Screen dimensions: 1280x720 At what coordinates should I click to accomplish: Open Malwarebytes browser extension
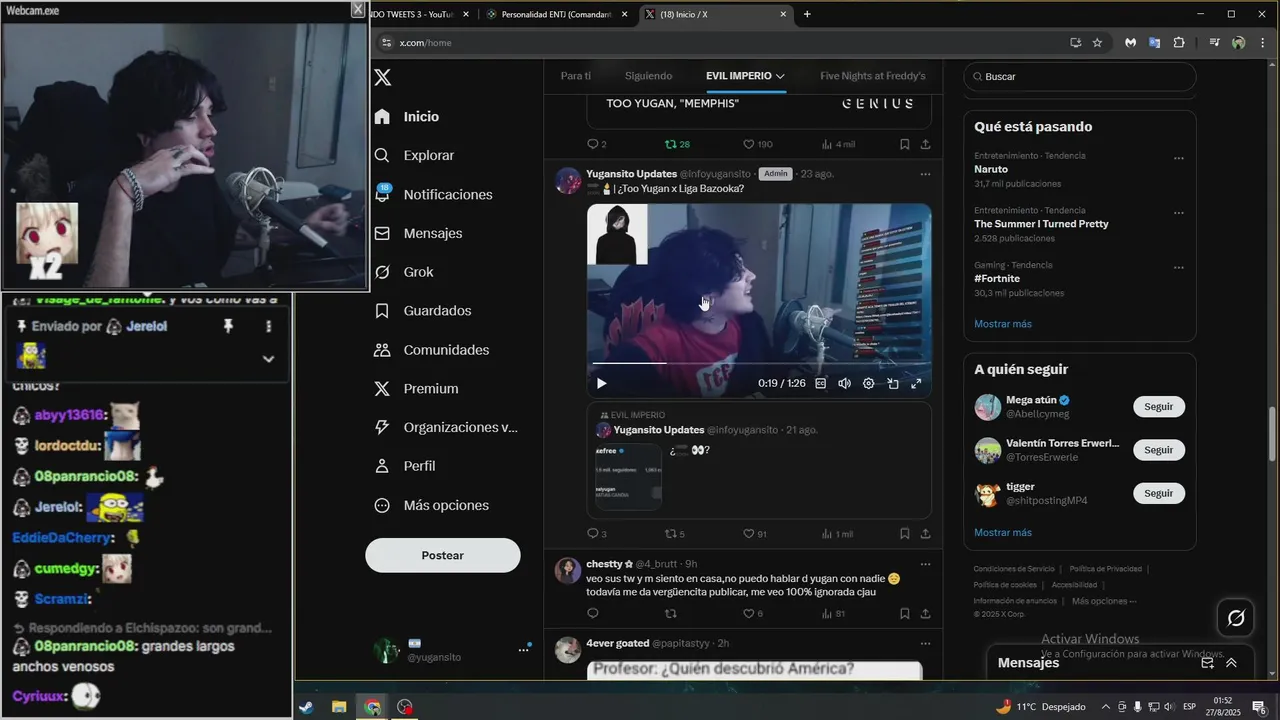pyautogui.click(x=1130, y=43)
